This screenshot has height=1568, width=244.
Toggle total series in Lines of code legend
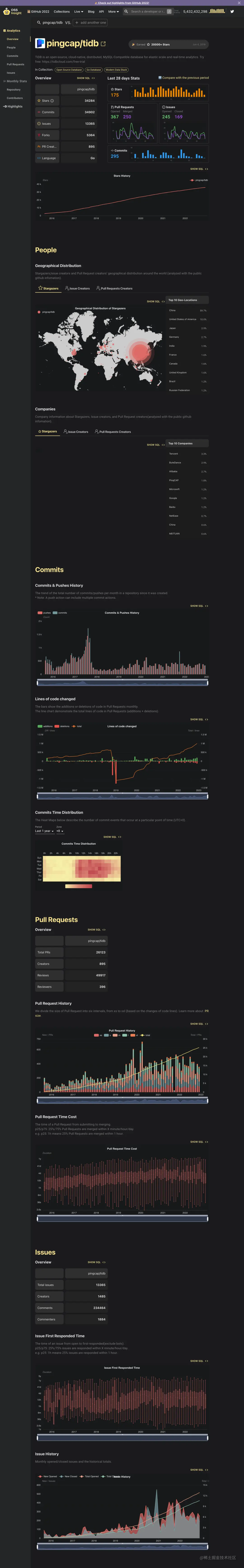coord(77,726)
